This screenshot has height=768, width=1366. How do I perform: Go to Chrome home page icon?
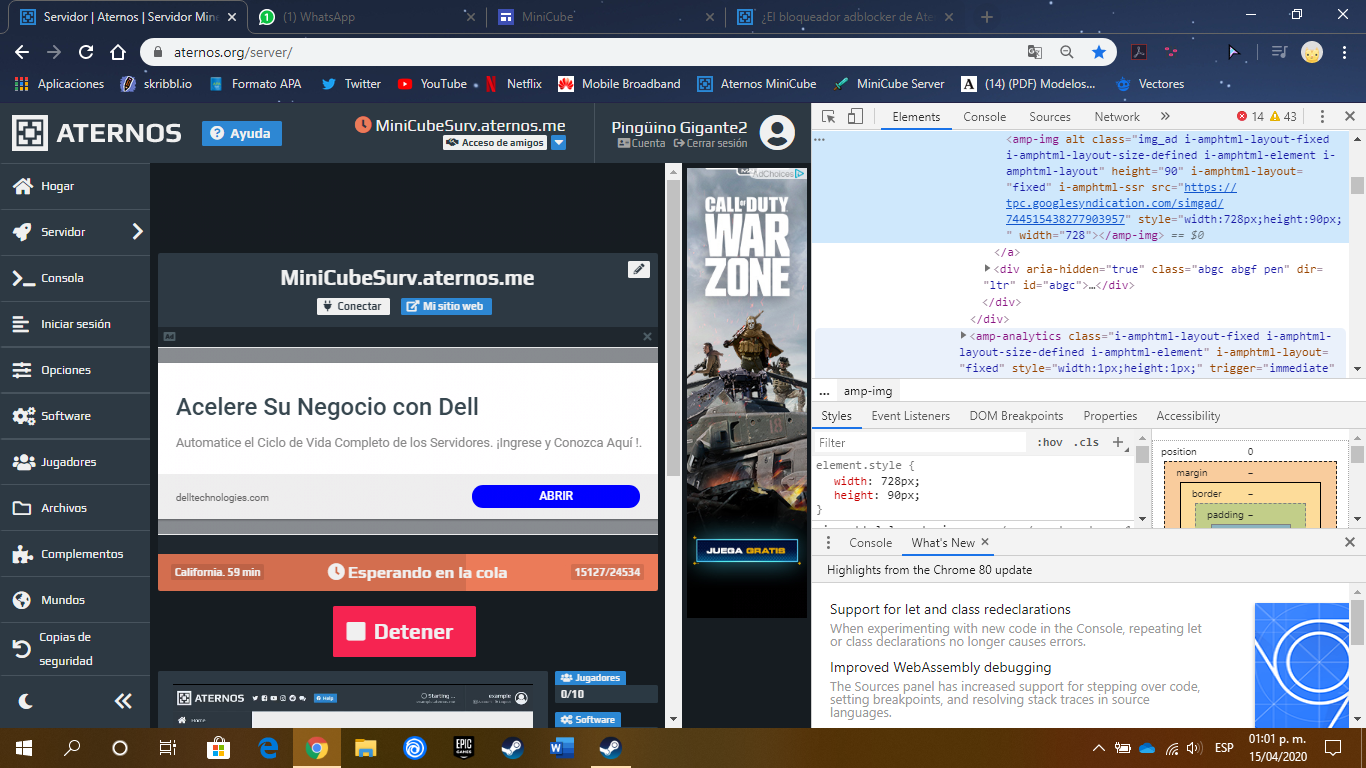coord(118,52)
